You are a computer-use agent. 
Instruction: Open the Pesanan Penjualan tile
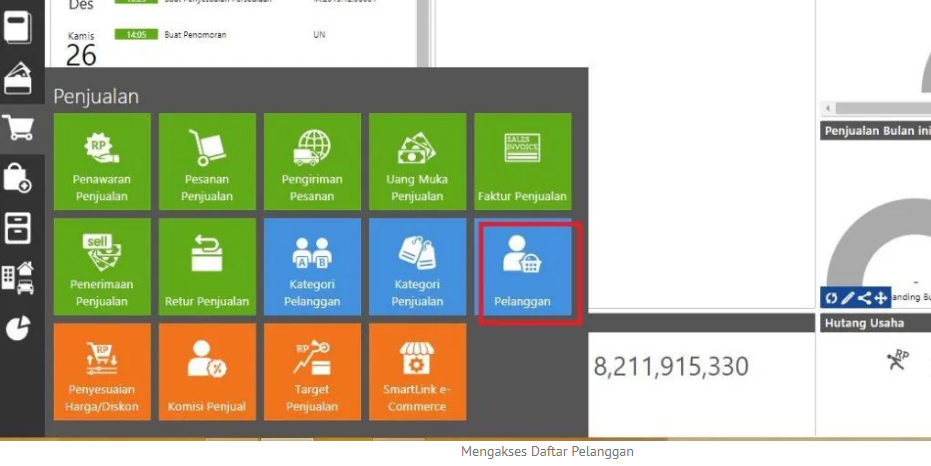pyautogui.click(x=207, y=161)
